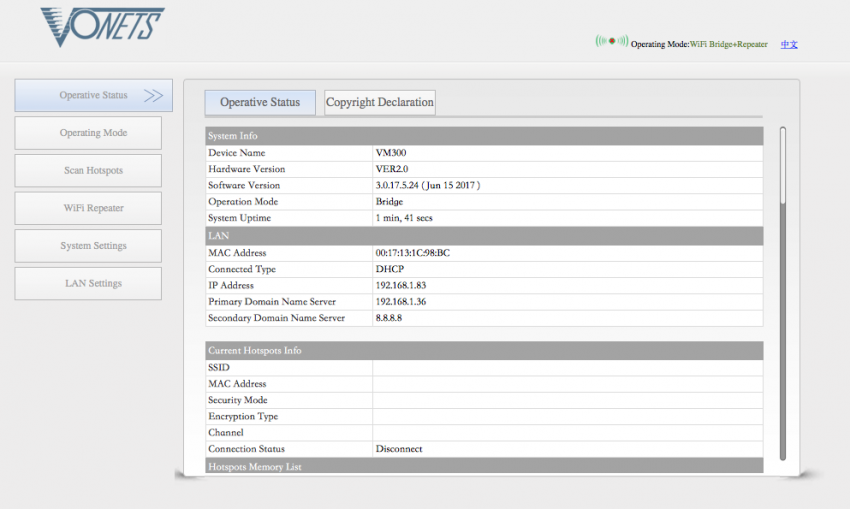Click the Connection Status value Disconnect
Viewport: 850px width, 509px height.
[x=399, y=449]
